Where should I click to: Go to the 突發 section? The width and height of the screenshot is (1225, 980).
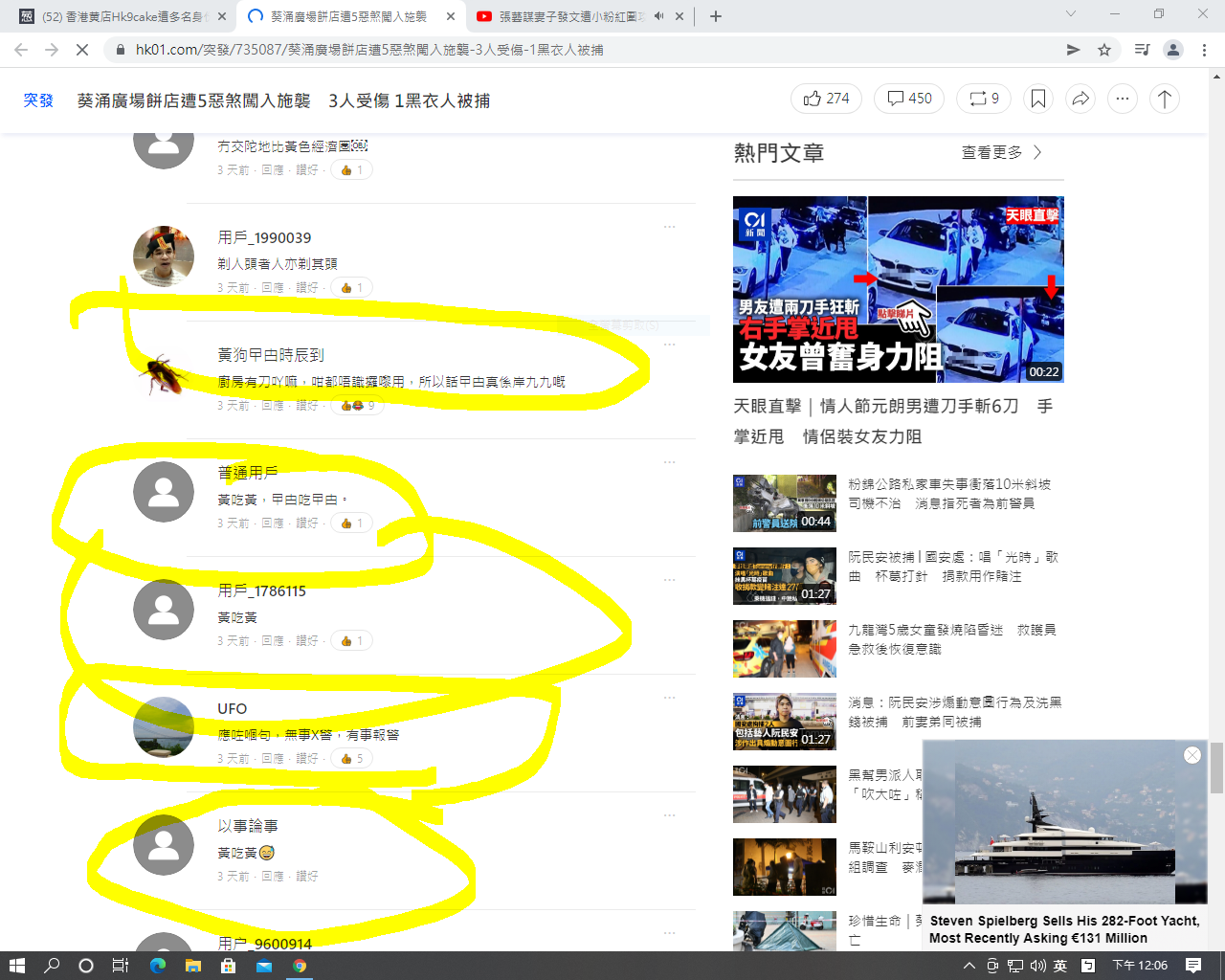tap(38, 100)
